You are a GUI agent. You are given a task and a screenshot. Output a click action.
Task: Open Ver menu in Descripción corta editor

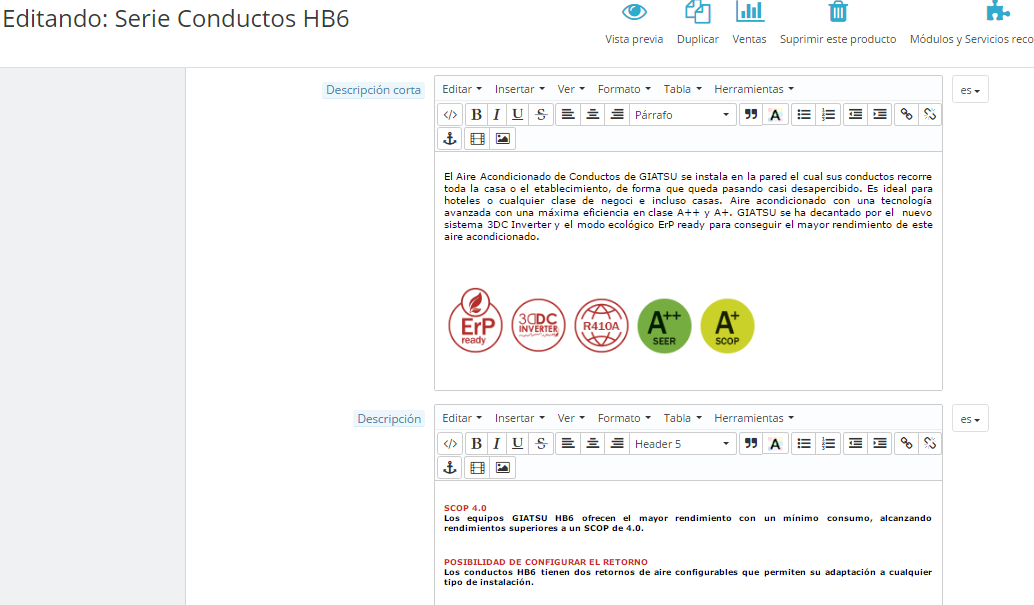571,89
